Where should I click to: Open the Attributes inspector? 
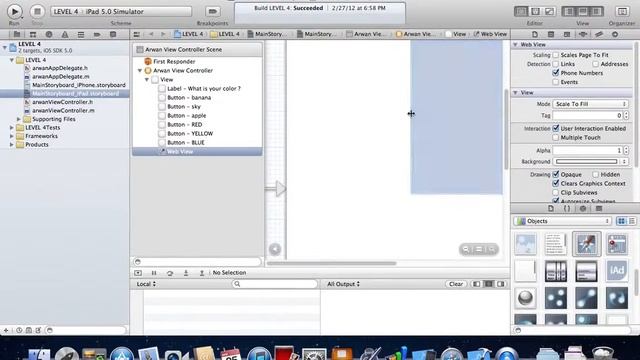coord(583,34)
